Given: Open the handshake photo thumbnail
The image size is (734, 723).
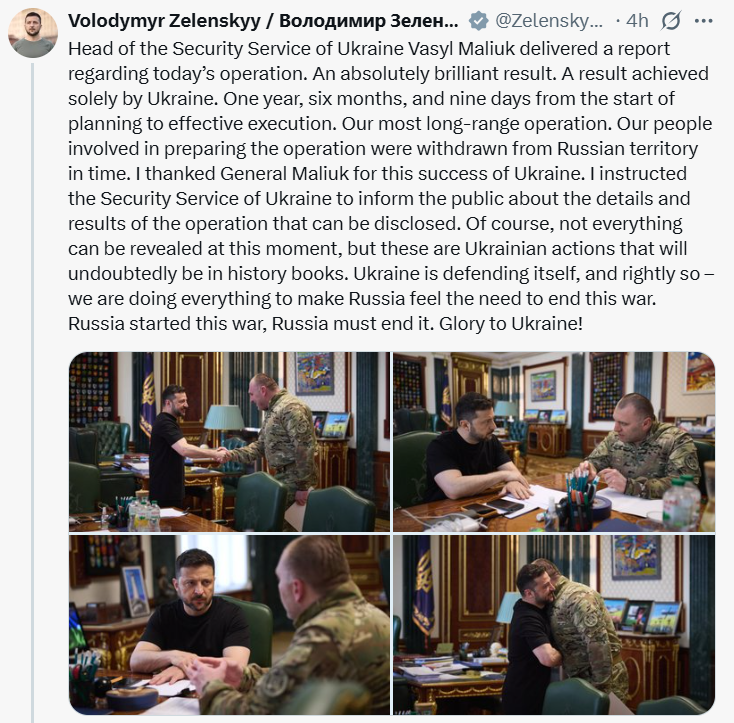Looking at the screenshot, I should [229, 442].
